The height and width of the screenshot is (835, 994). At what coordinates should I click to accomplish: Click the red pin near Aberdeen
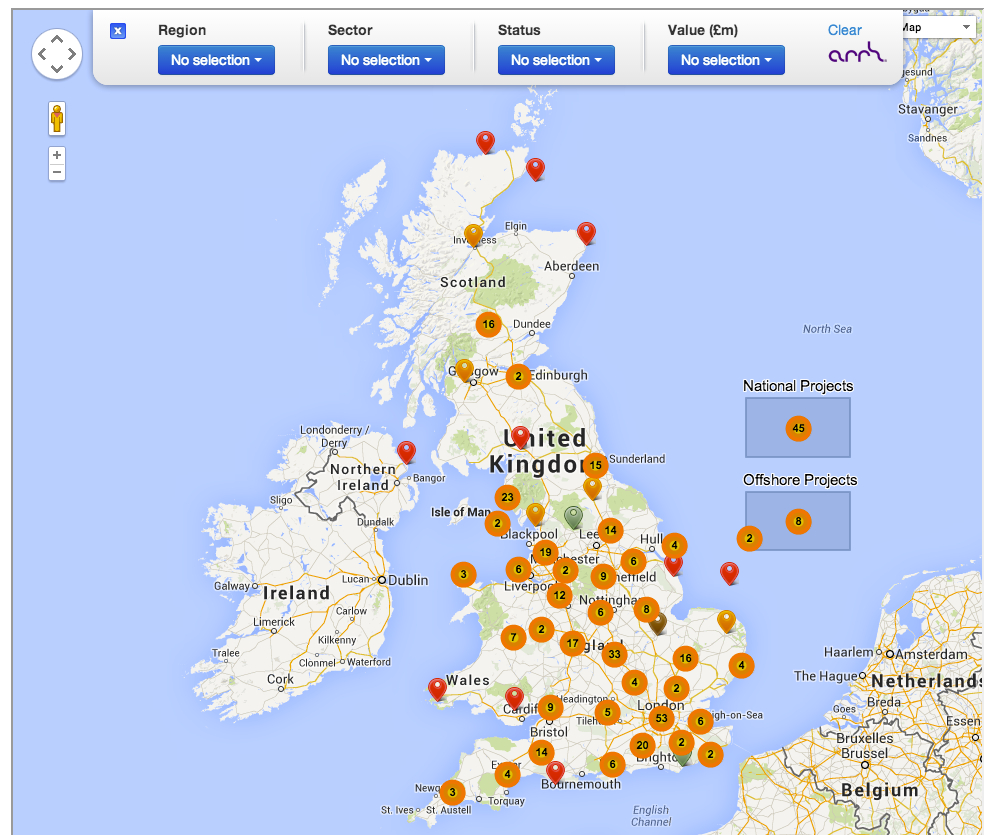click(x=586, y=233)
